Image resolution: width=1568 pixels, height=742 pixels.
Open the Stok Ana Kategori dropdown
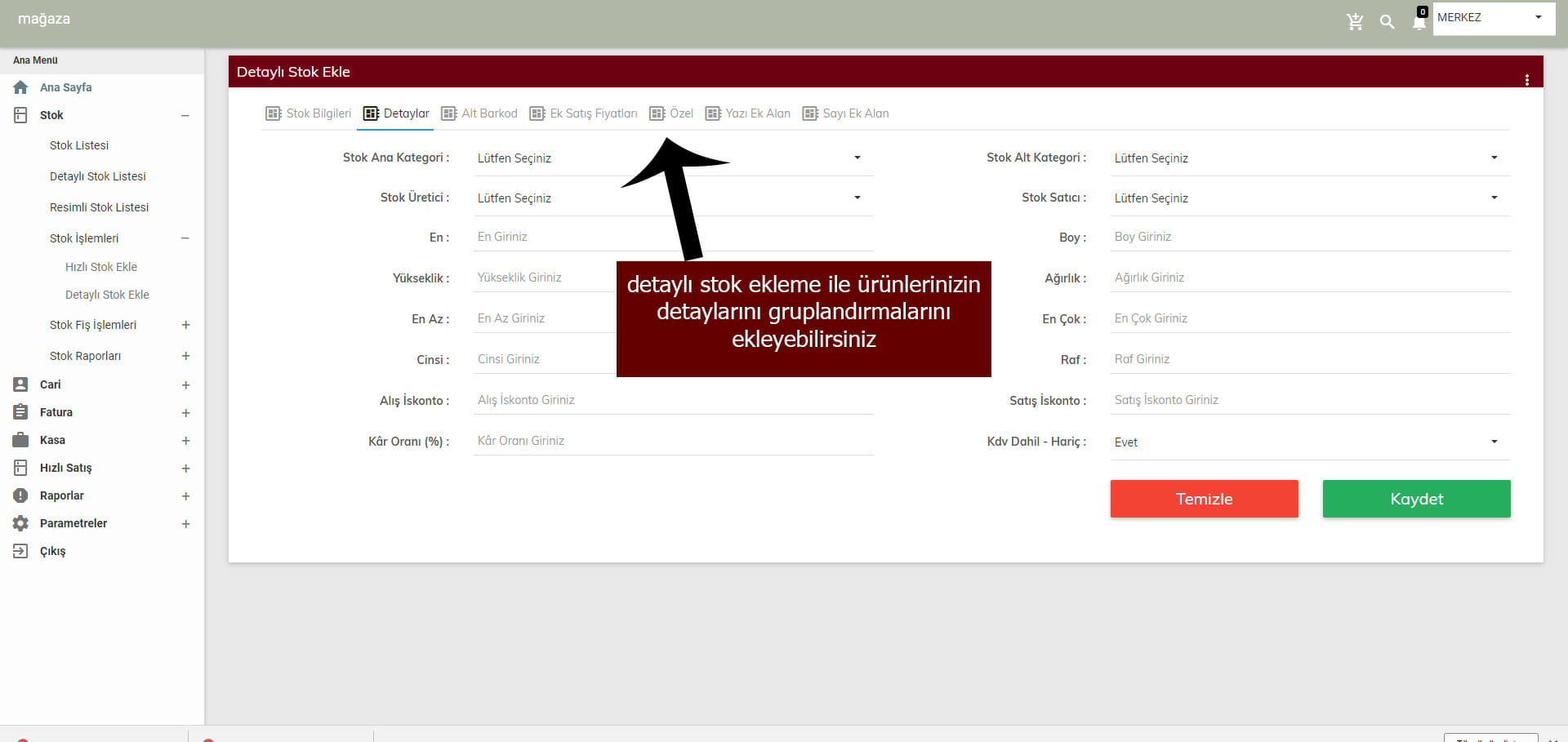(x=672, y=158)
